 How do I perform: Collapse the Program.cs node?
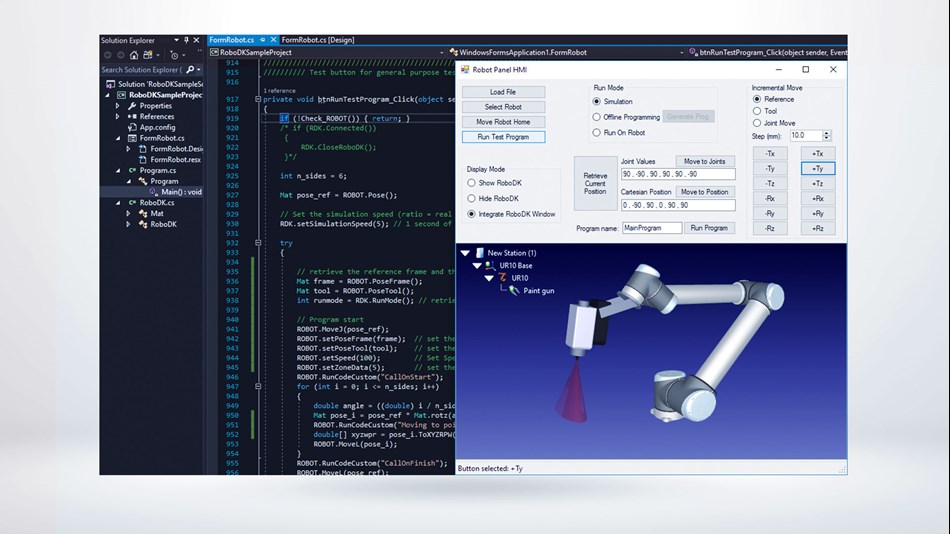coord(118,170)
